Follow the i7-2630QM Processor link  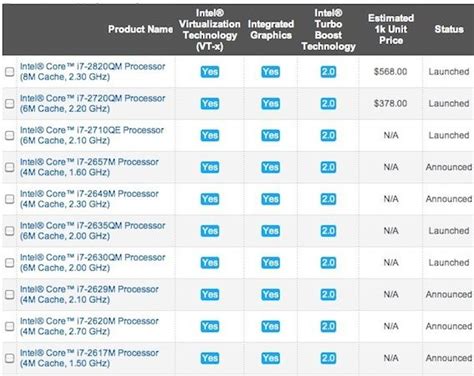point(92,262)
